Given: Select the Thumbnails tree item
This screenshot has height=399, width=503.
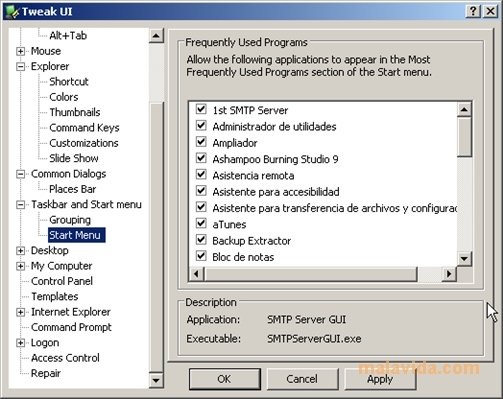Looking at the screenshot, I should tap(75, 112).
